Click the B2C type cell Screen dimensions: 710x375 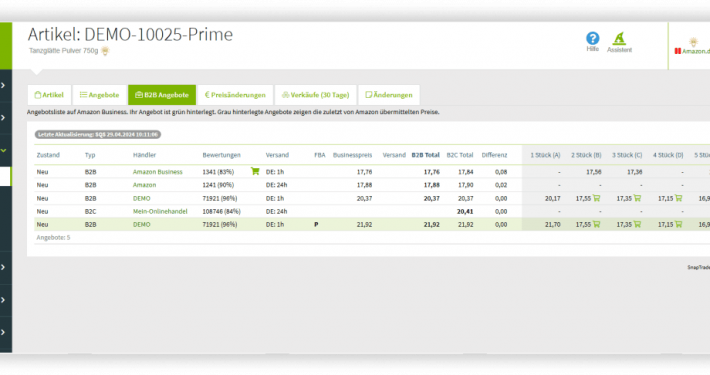(x=91, y=211)
